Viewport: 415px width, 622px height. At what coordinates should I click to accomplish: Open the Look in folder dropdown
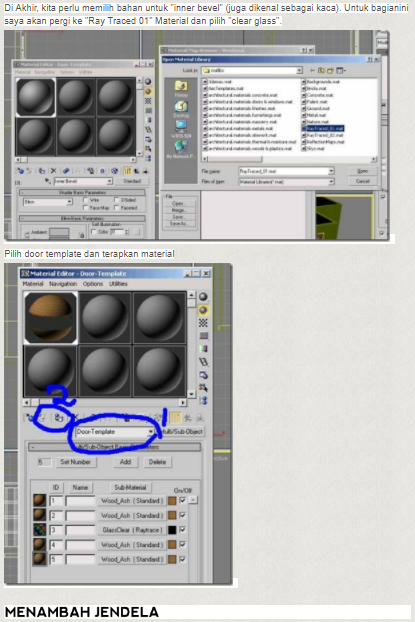pos(300,71)
